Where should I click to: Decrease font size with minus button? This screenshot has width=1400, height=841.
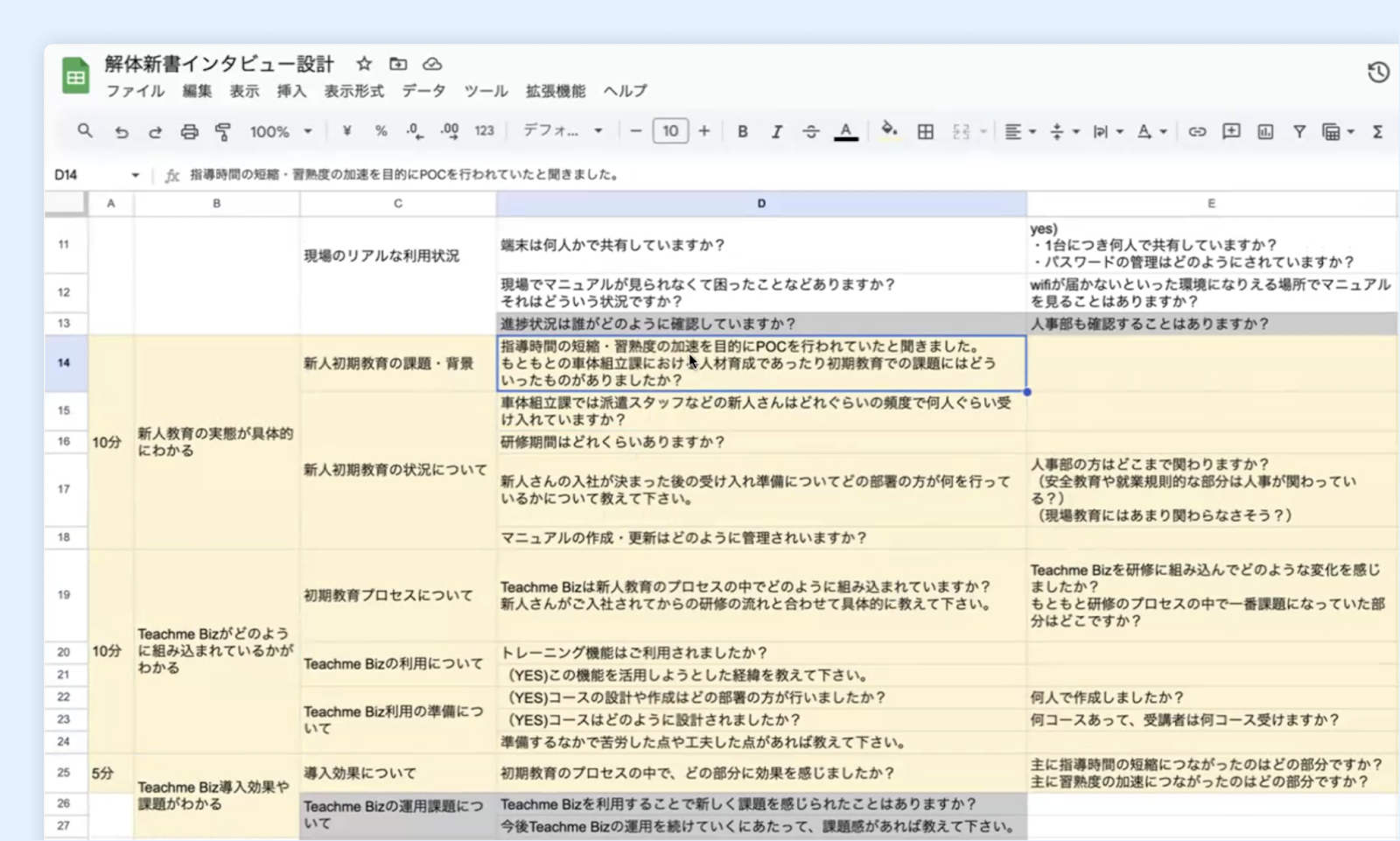[636, 131]
